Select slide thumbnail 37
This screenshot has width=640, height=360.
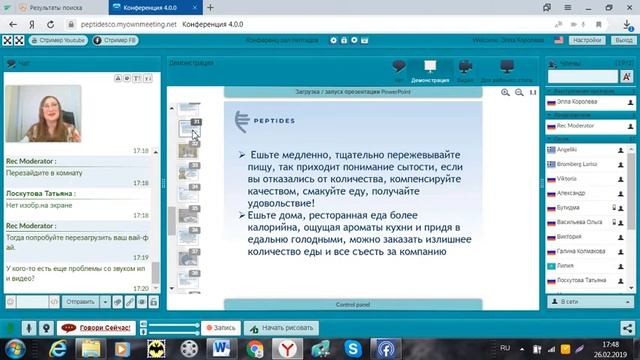(x=189, y=258)
